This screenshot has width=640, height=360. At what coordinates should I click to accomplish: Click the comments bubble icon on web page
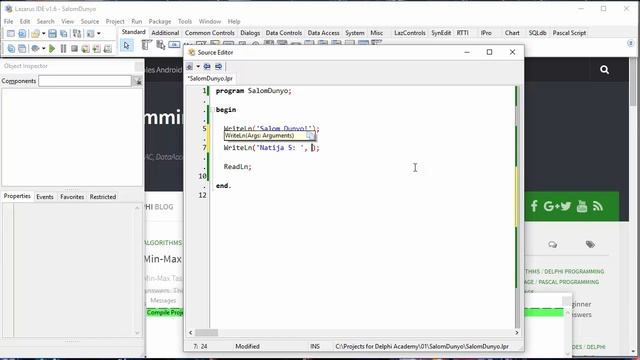553,244
